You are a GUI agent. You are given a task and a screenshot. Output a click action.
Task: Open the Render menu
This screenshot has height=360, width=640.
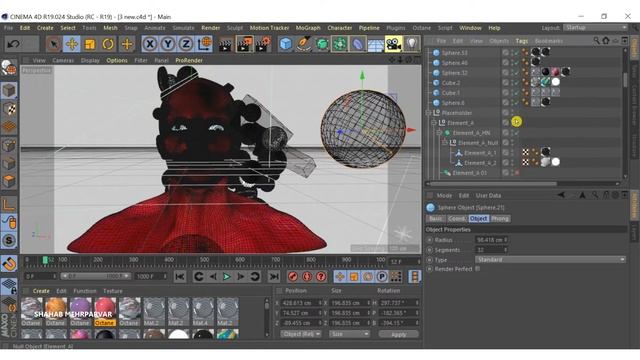click(x=211, y=28)
